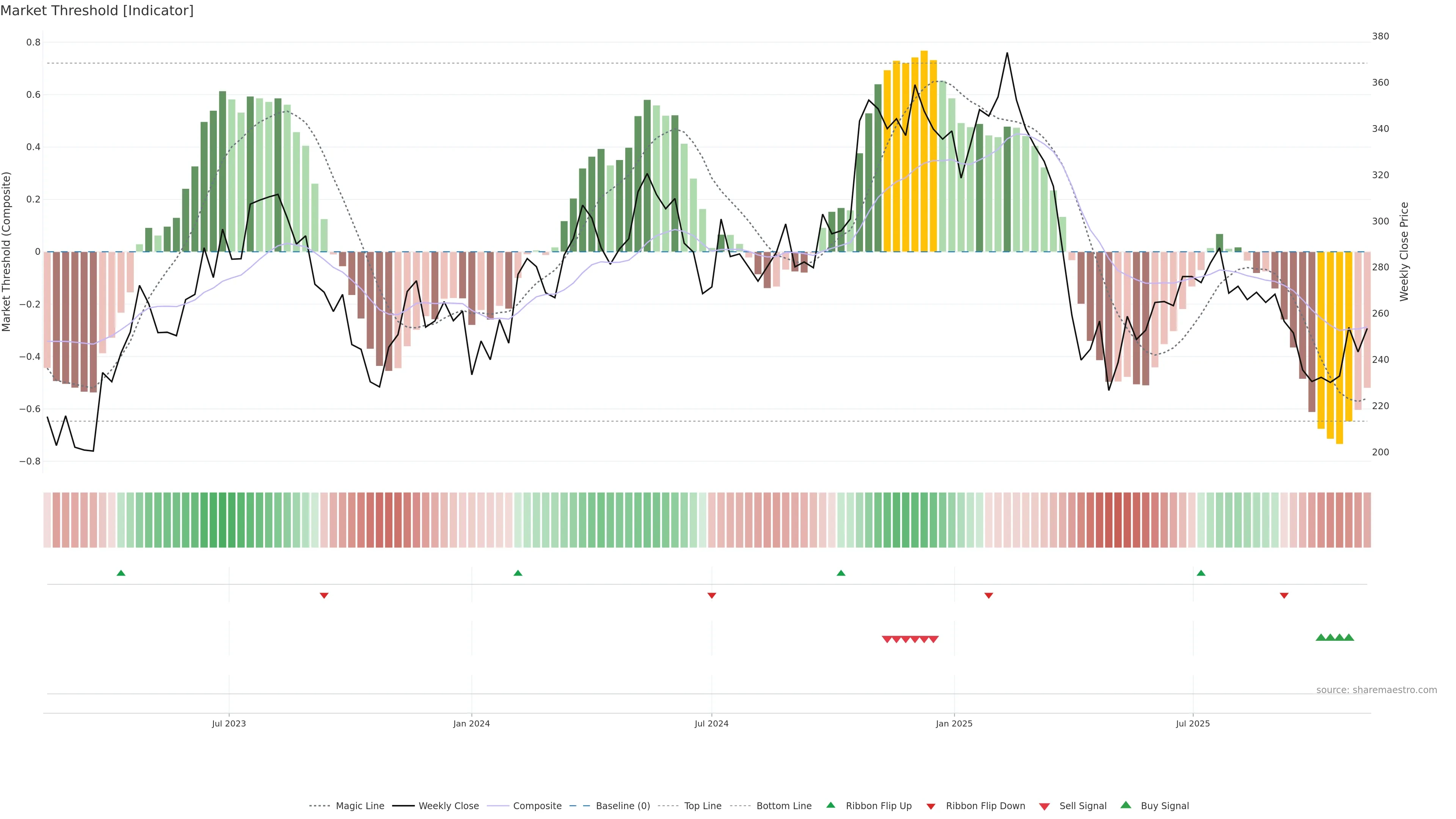Screen dimensions: 1456x819
Task: Click Ribbon Flip Down legend triangle icon
Action: 931,806
